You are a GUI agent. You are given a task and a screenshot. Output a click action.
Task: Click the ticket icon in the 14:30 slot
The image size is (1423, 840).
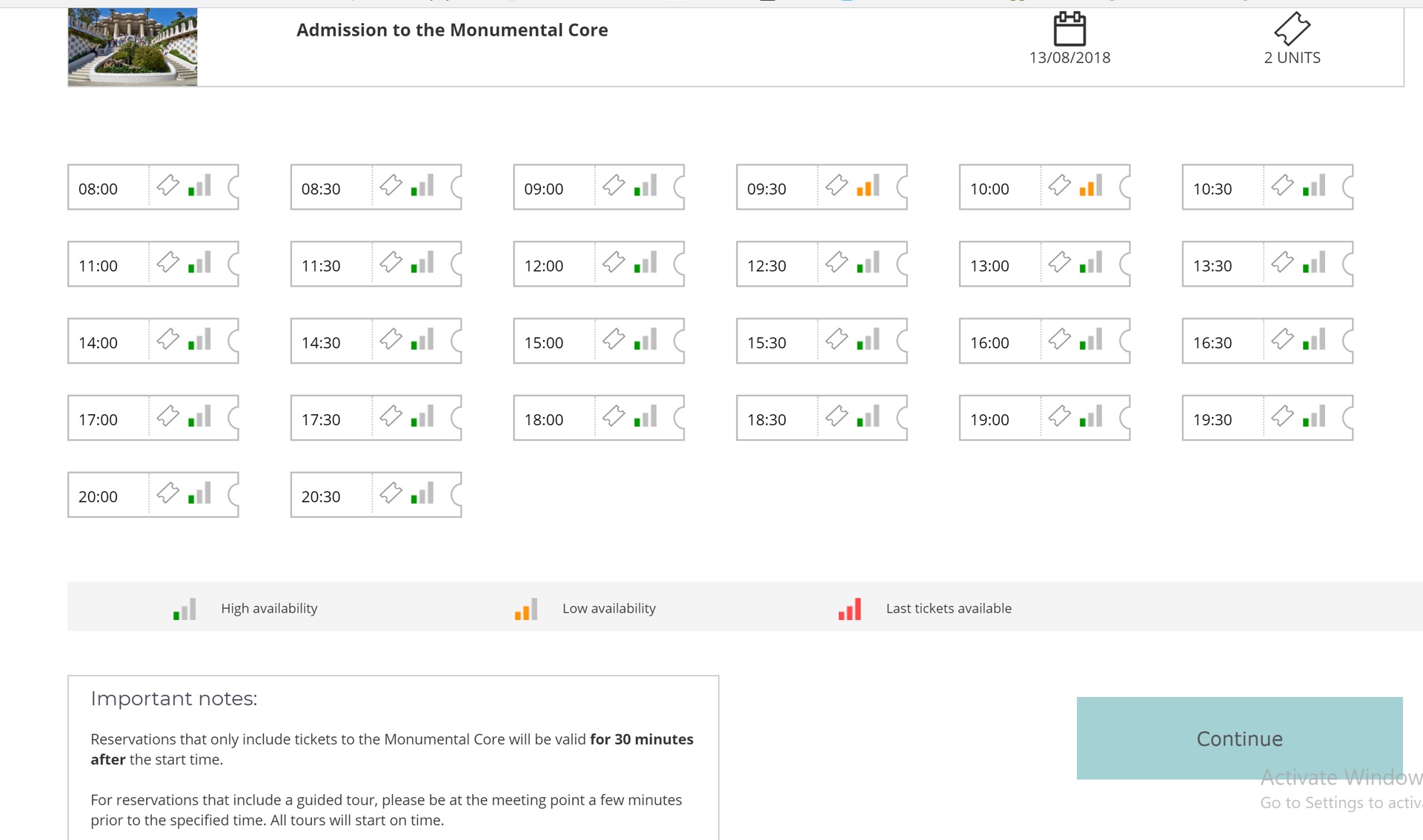pos(391,339)
